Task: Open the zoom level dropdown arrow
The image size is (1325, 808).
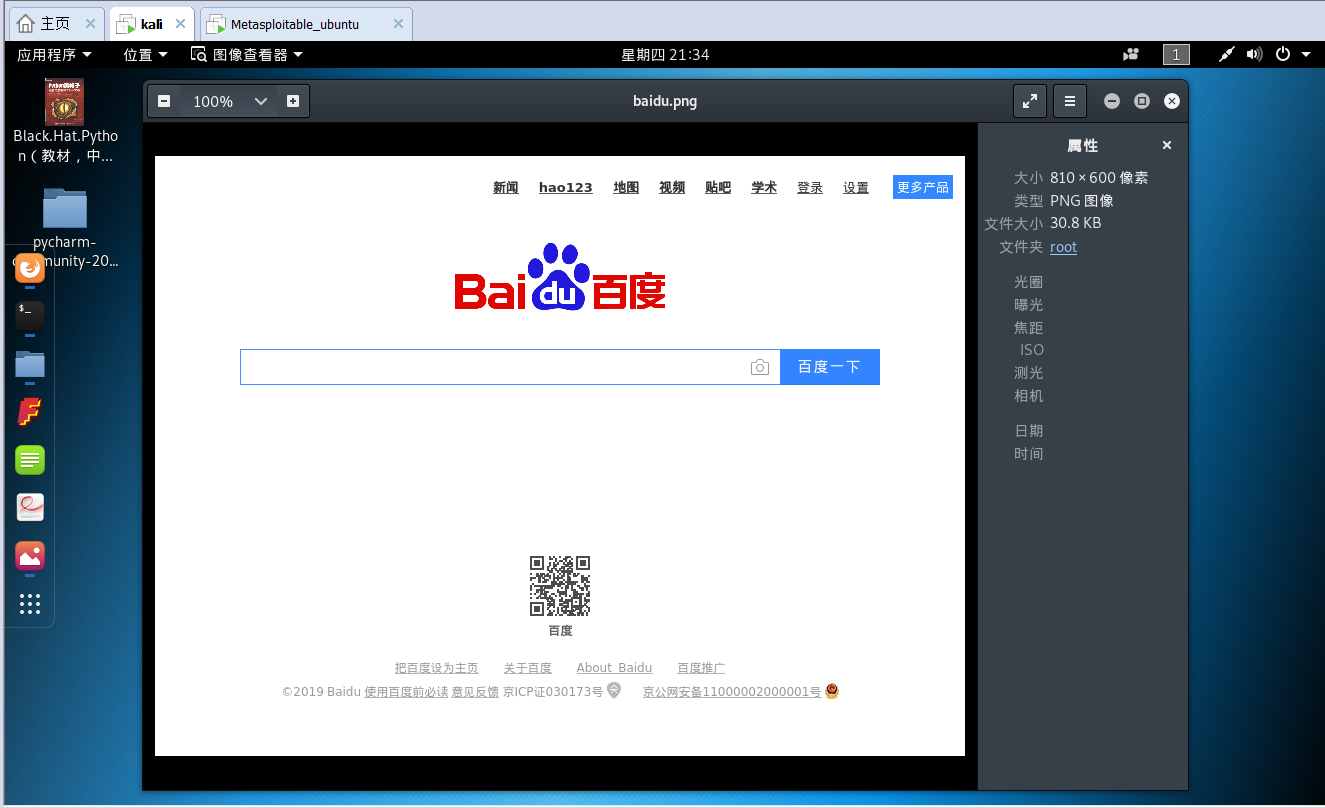Action: coord(261,101)
